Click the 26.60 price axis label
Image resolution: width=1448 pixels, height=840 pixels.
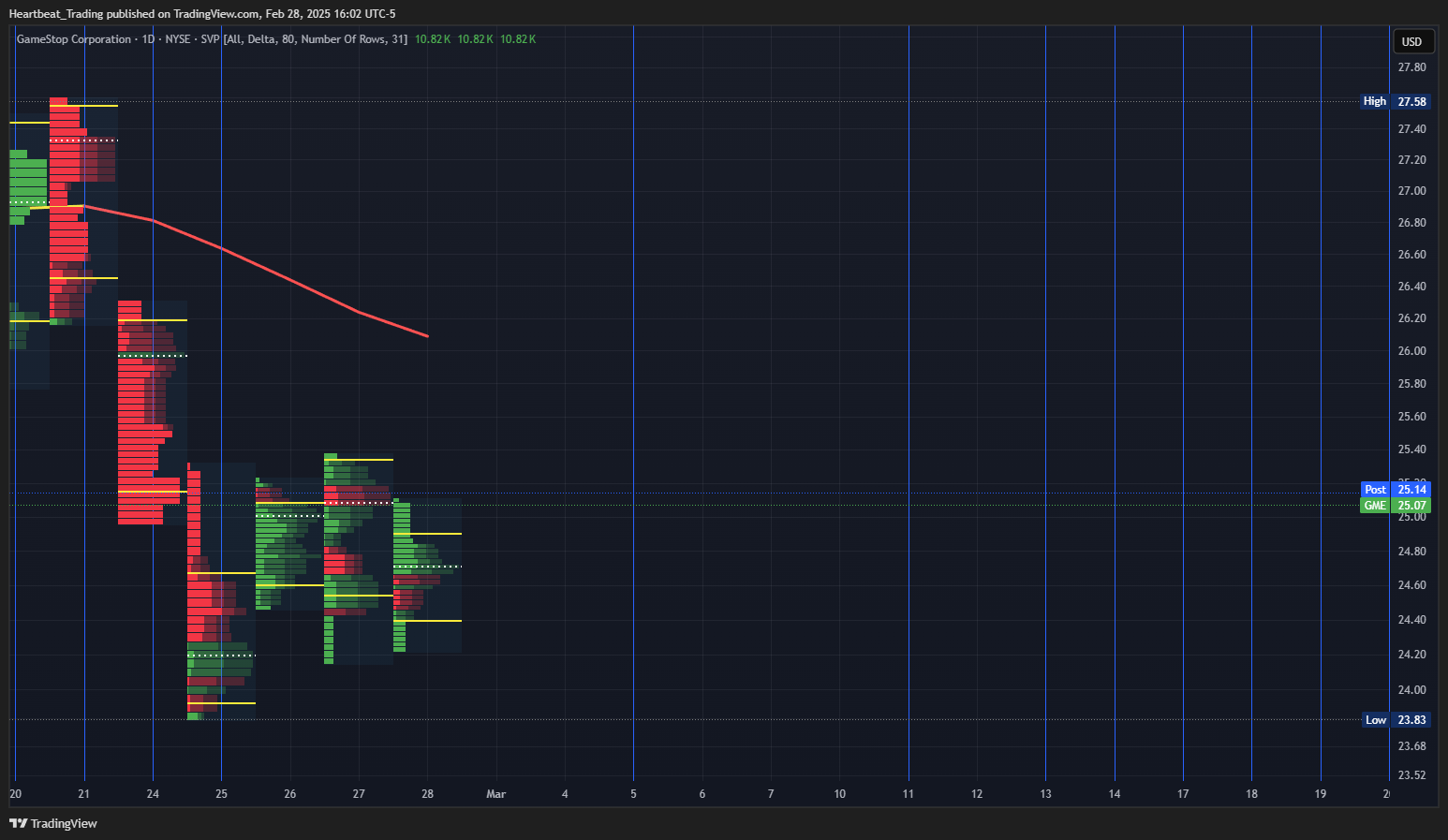tap(1411, 255)
